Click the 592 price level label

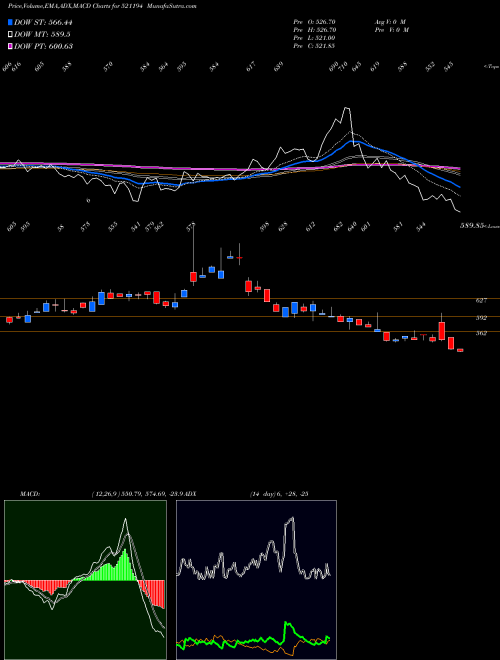pyautogui.click(x=481, y=318)
